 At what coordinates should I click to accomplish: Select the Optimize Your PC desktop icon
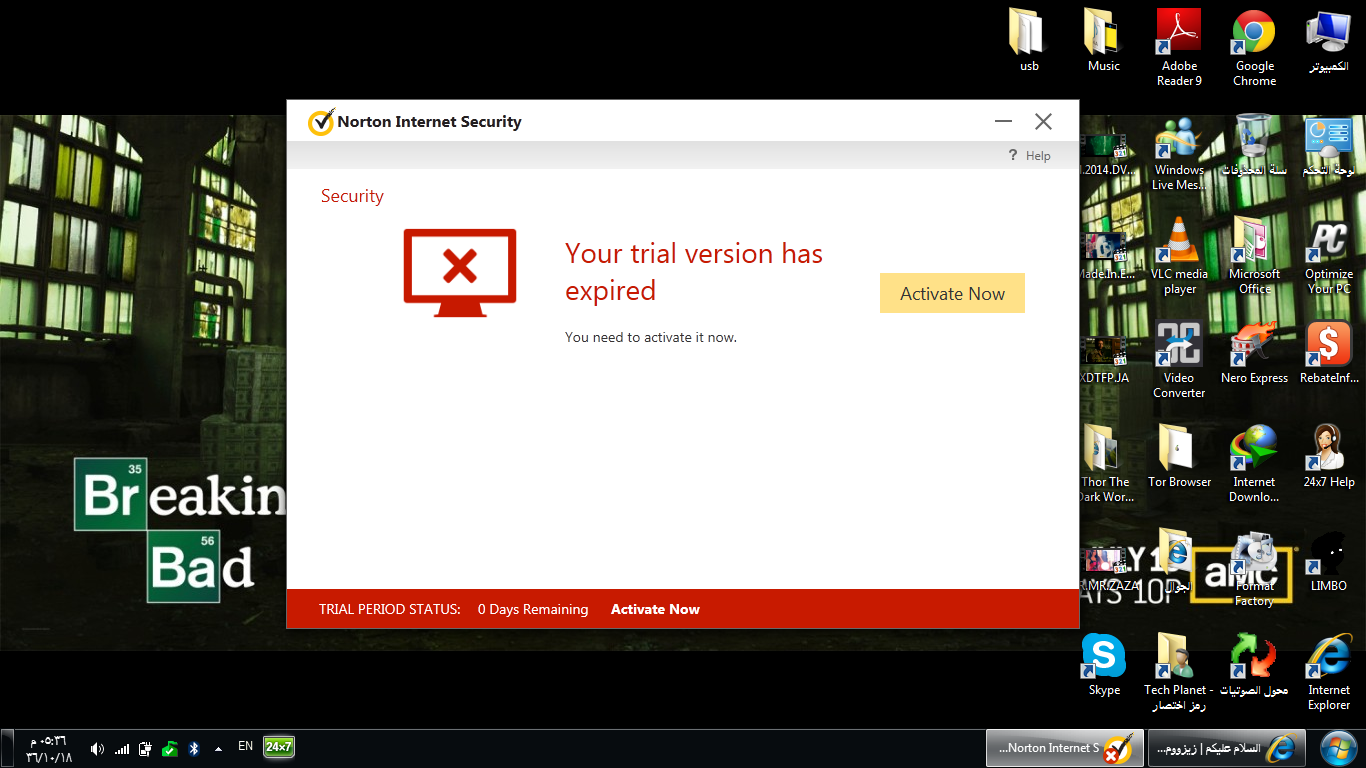[x=1329, y=257]
